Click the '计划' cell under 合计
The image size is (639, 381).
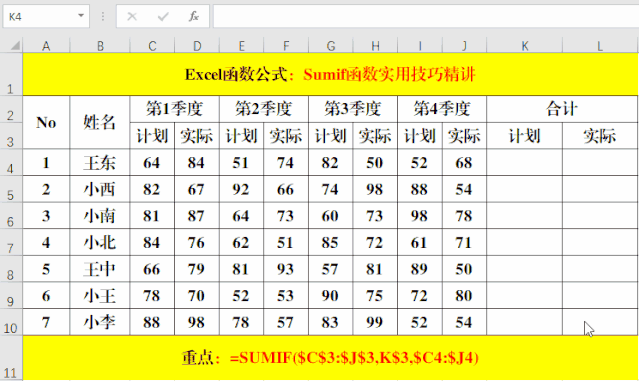524,135
